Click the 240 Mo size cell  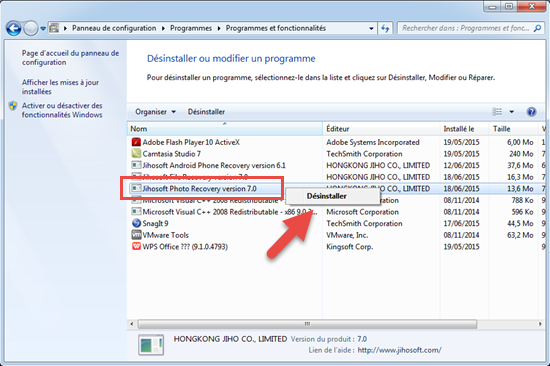point(521,154)
